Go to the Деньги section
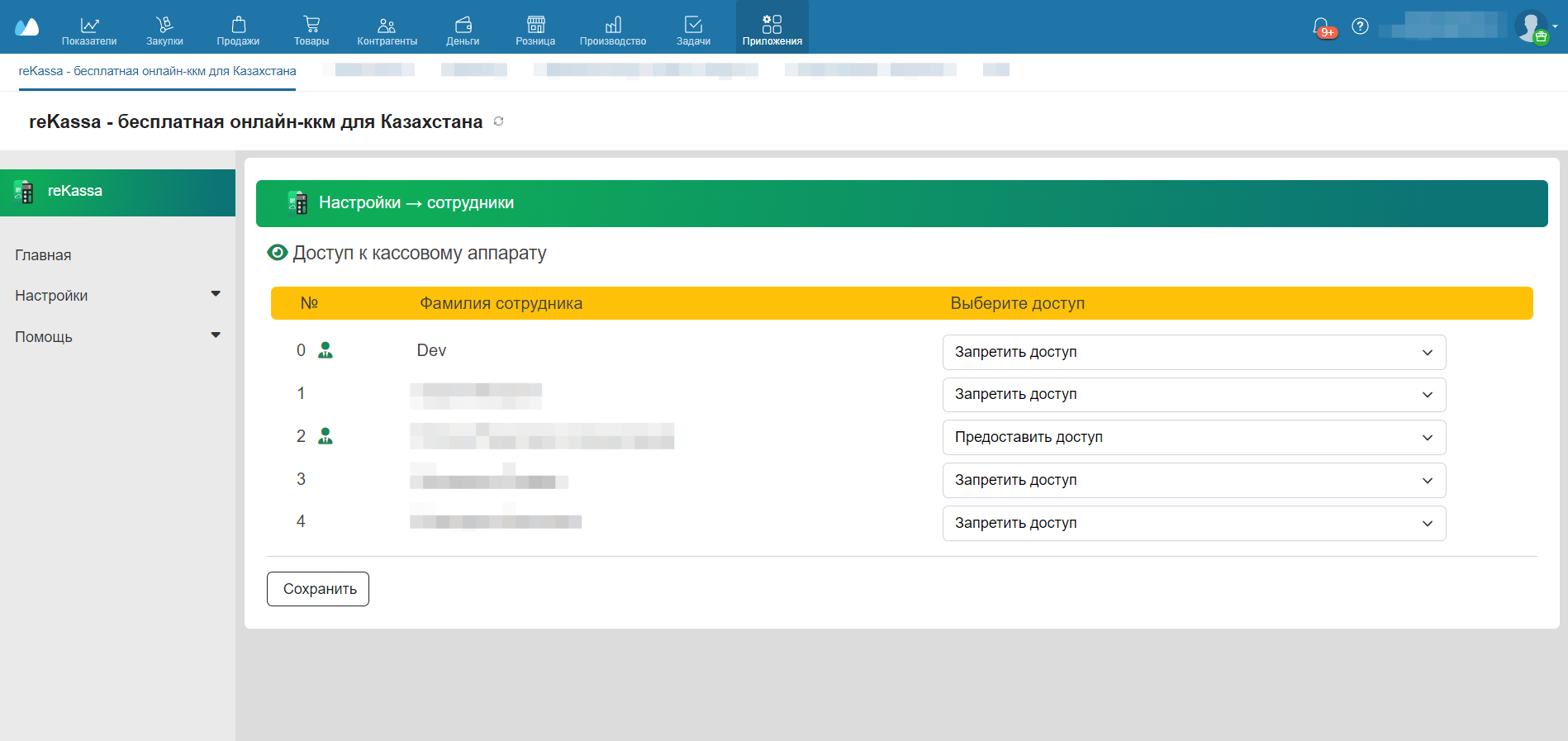 463,31
